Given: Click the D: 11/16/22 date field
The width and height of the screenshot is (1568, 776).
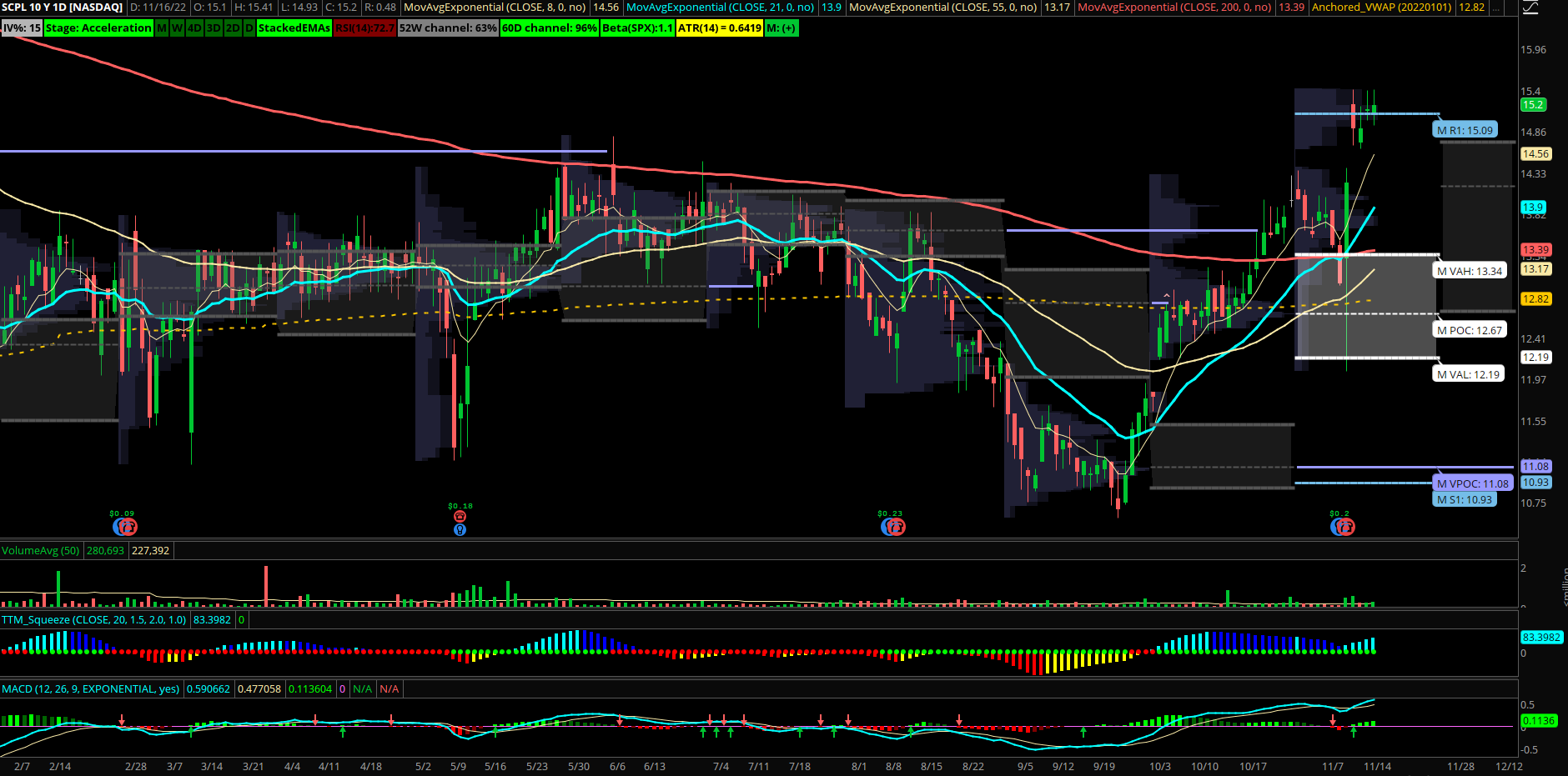Looking at the screenshot, I should (158, 7).
